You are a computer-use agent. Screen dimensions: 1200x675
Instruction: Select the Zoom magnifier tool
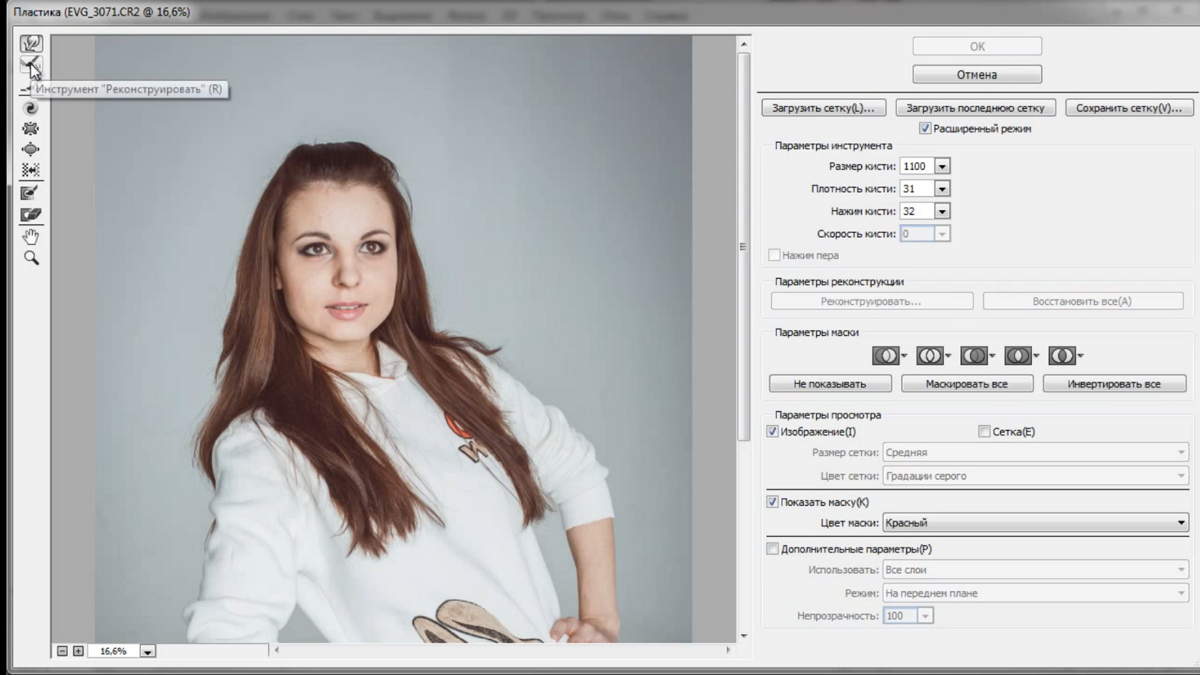point(31,258)
